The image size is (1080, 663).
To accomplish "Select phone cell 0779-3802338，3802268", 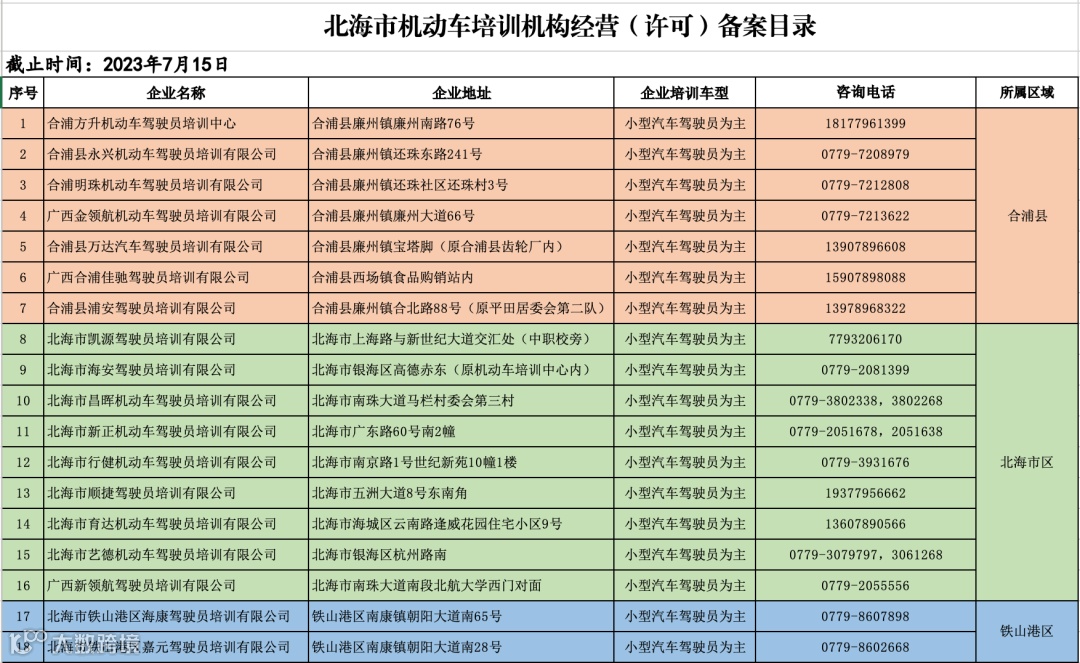I will pyautogui.click(x=866, y=401).
